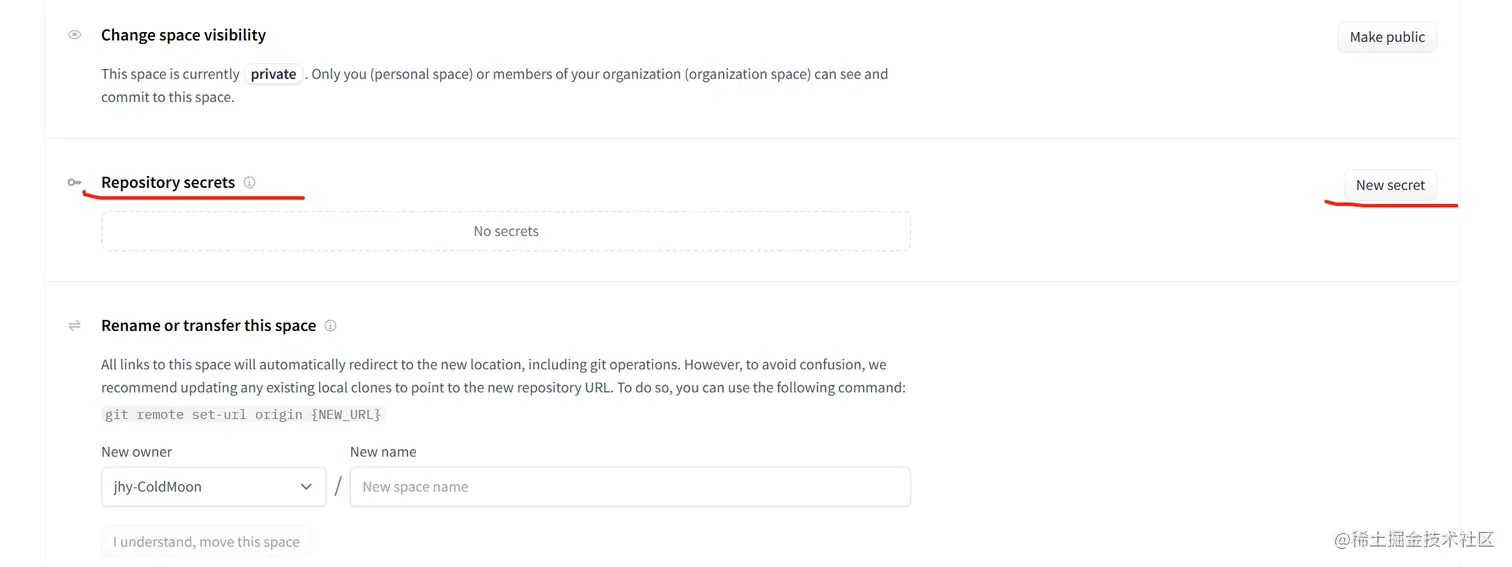The image size is (1512, 567).
Task: Click the key icon beside Repository secrets
Action: pos(74,183)
